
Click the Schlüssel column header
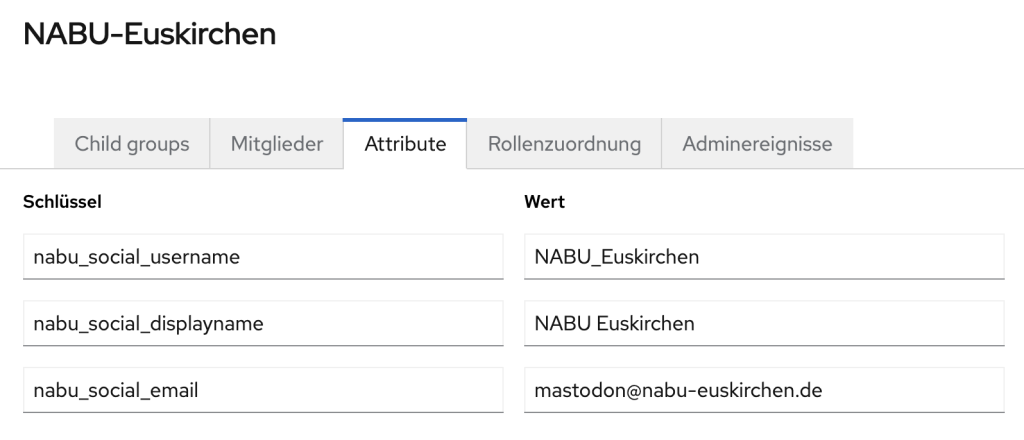coord(63,202)
